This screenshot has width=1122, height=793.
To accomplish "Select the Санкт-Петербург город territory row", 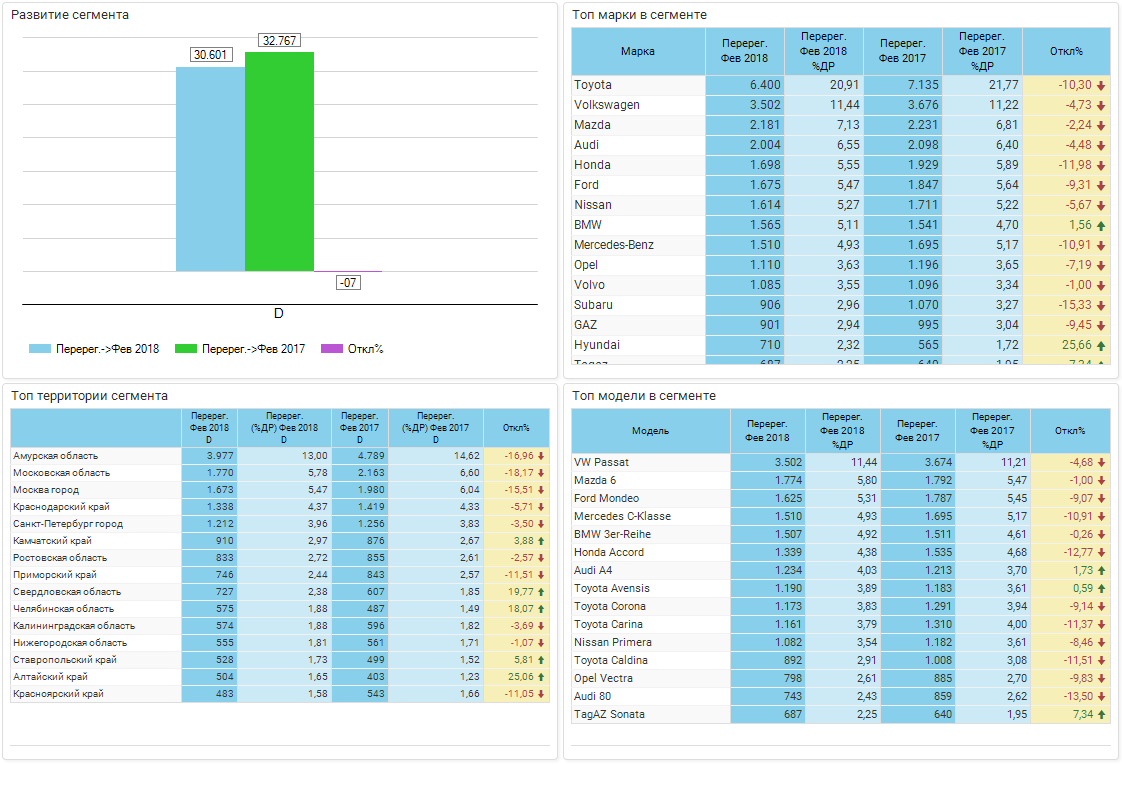I will pos(280,525).
